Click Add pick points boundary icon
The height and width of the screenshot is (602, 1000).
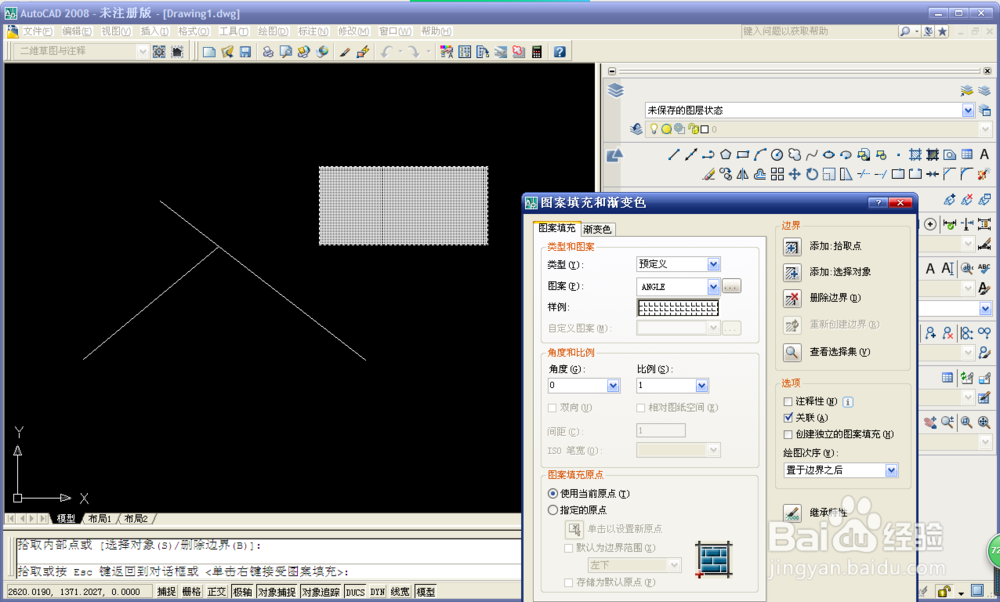791,246
